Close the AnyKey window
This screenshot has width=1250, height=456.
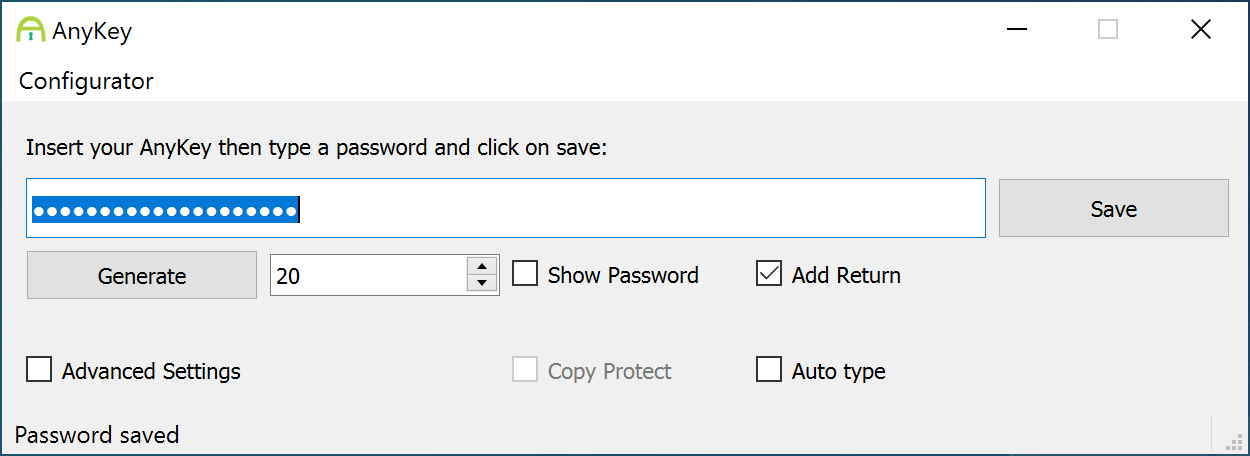1201,30
